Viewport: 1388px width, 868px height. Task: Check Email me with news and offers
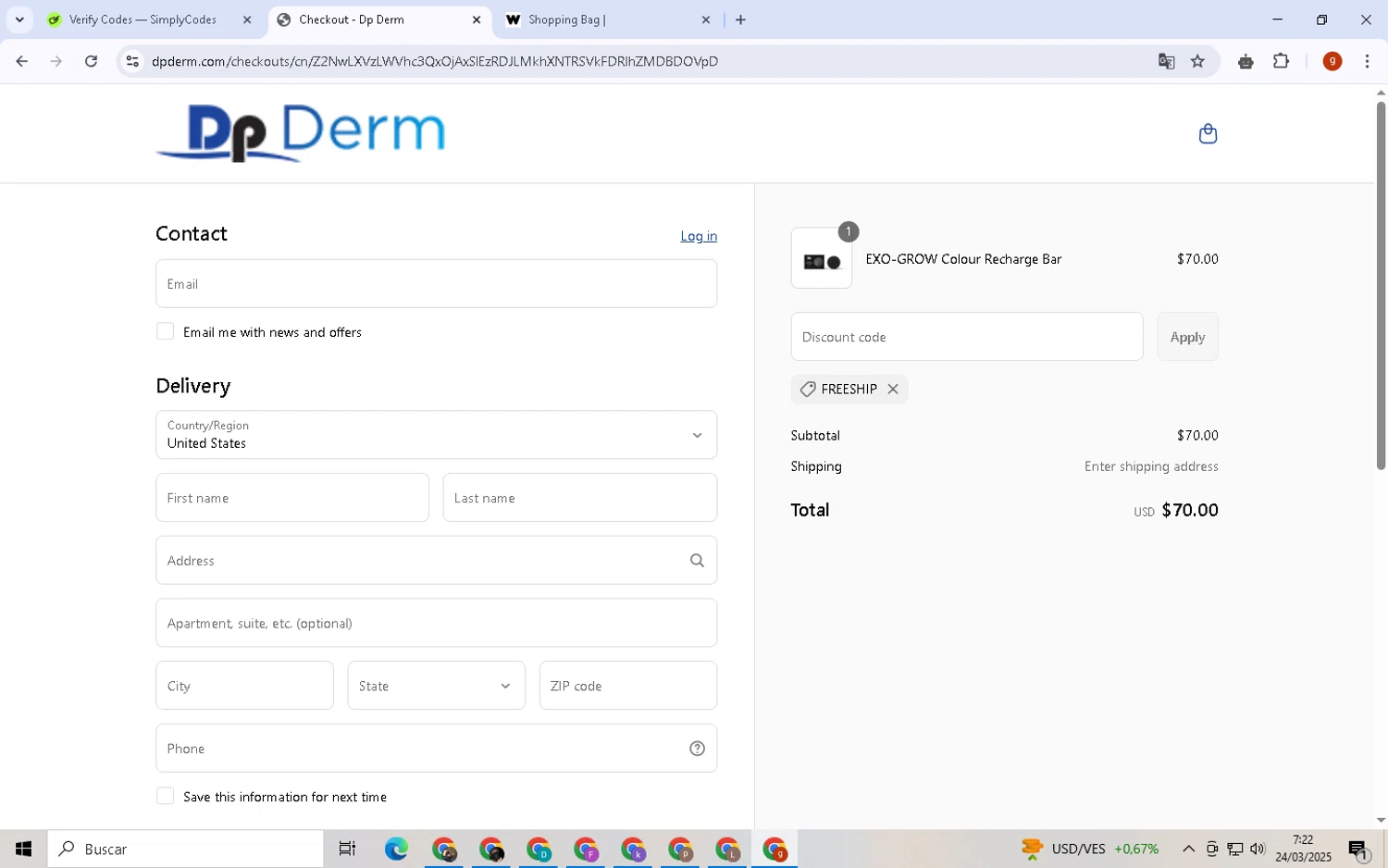pos(166,331)
